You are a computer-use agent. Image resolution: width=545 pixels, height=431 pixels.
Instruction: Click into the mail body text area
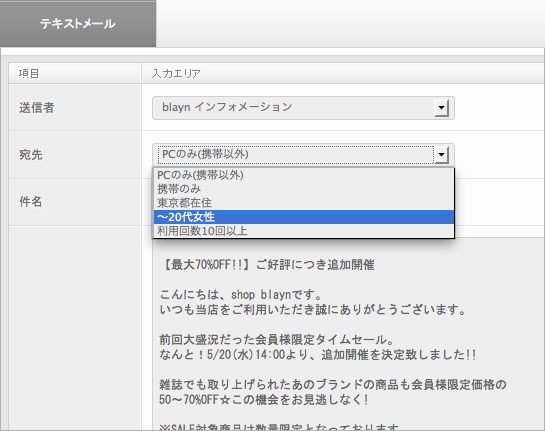pos(348,334)
